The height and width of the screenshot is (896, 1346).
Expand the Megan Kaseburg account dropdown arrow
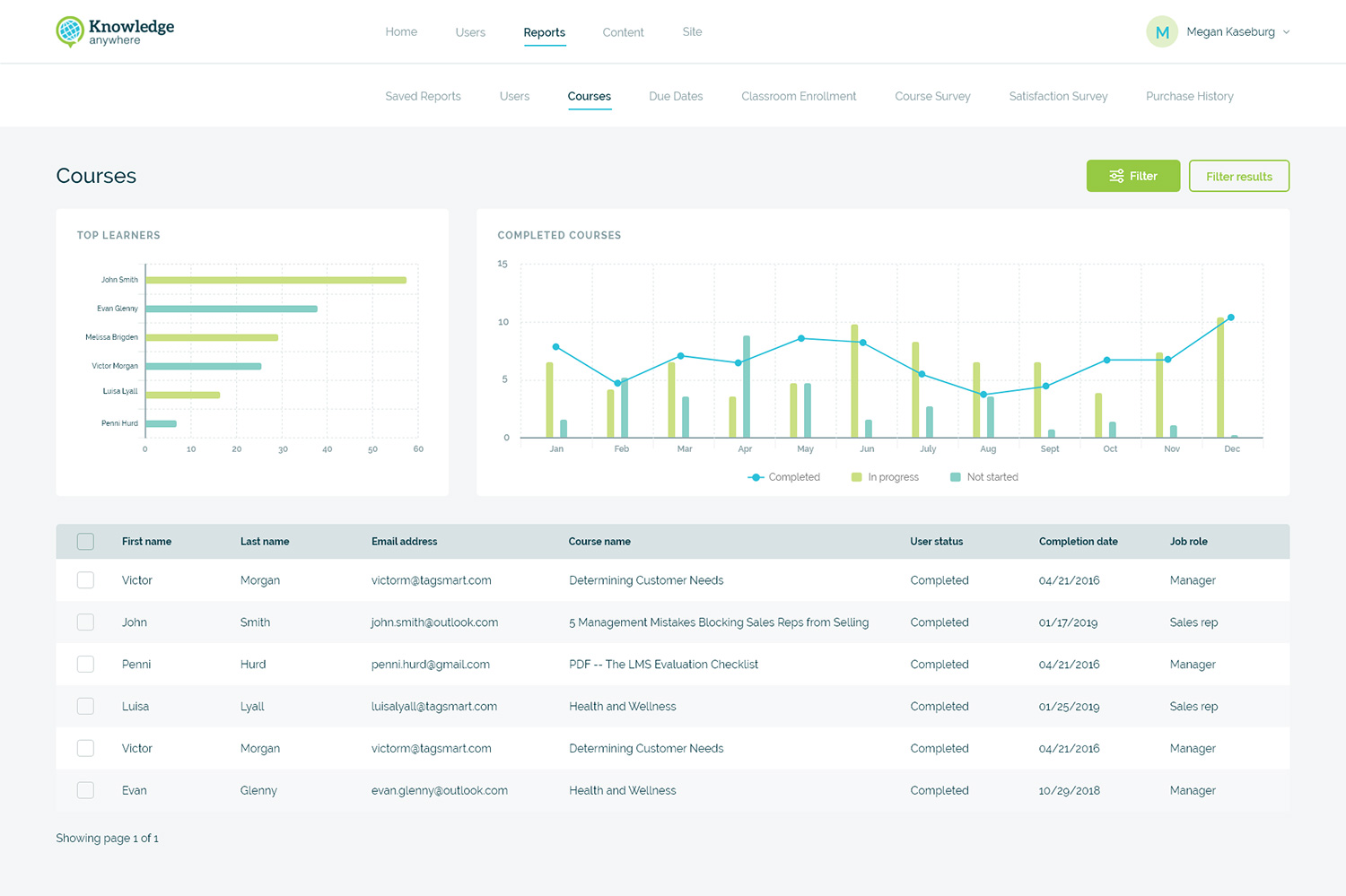coord(1286,32)
